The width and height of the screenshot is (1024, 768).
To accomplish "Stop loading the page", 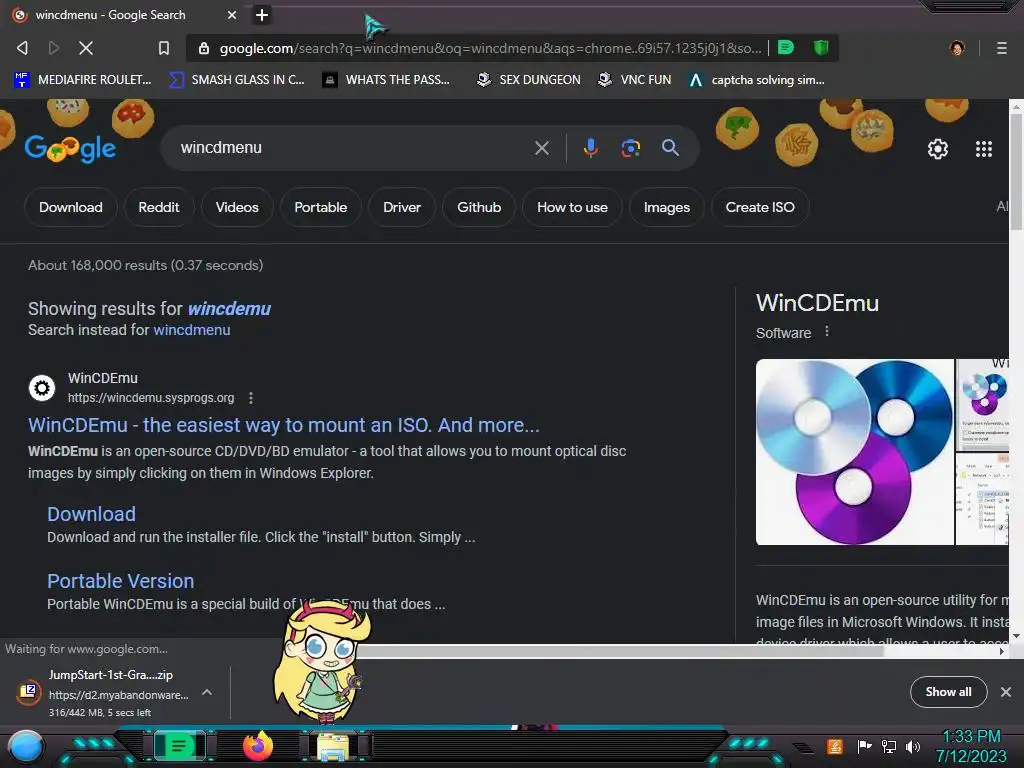I will [86, 48].
